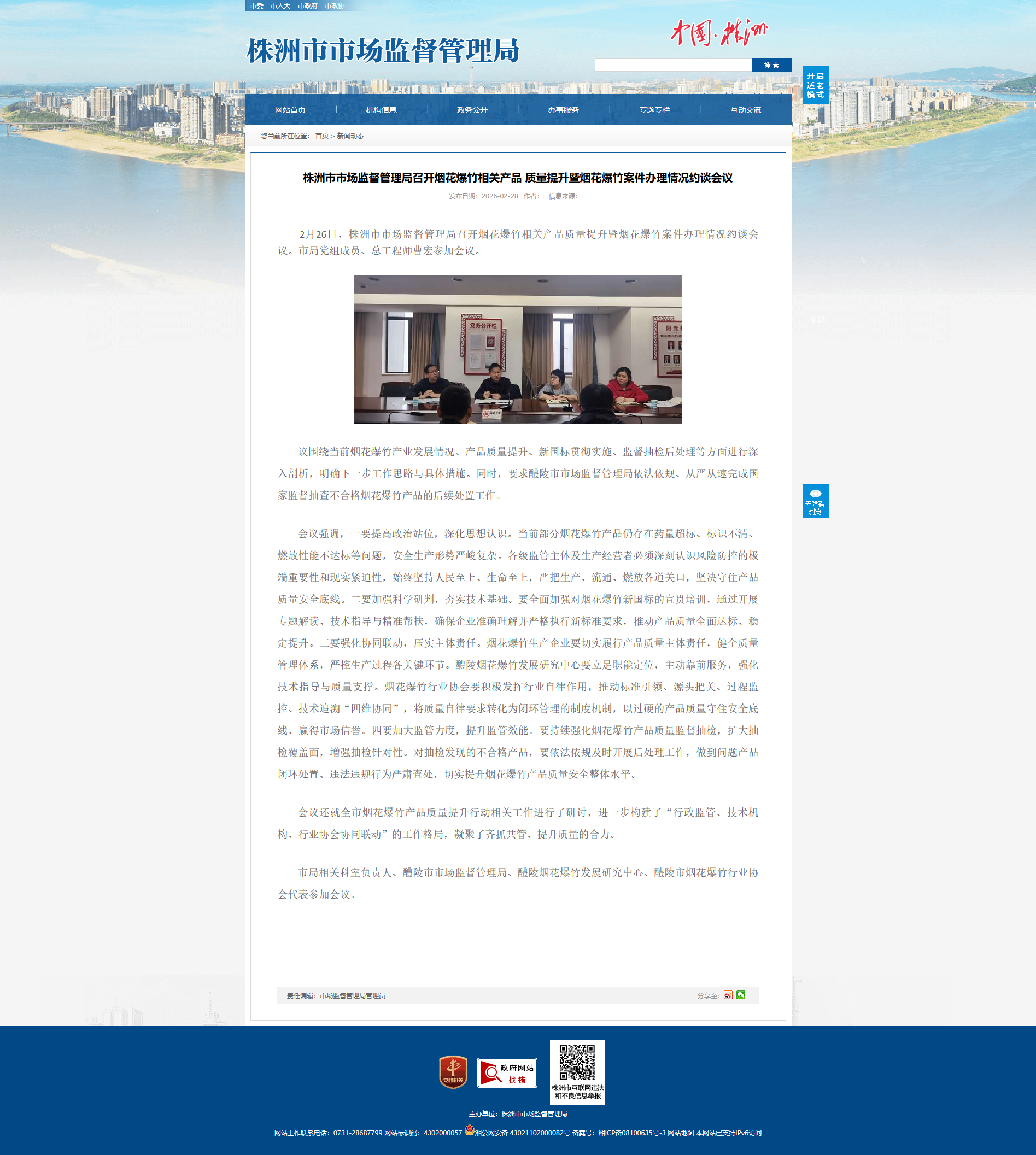Click the search text input box
This screenshot has height=1155, width=1036.
point(673,66)
